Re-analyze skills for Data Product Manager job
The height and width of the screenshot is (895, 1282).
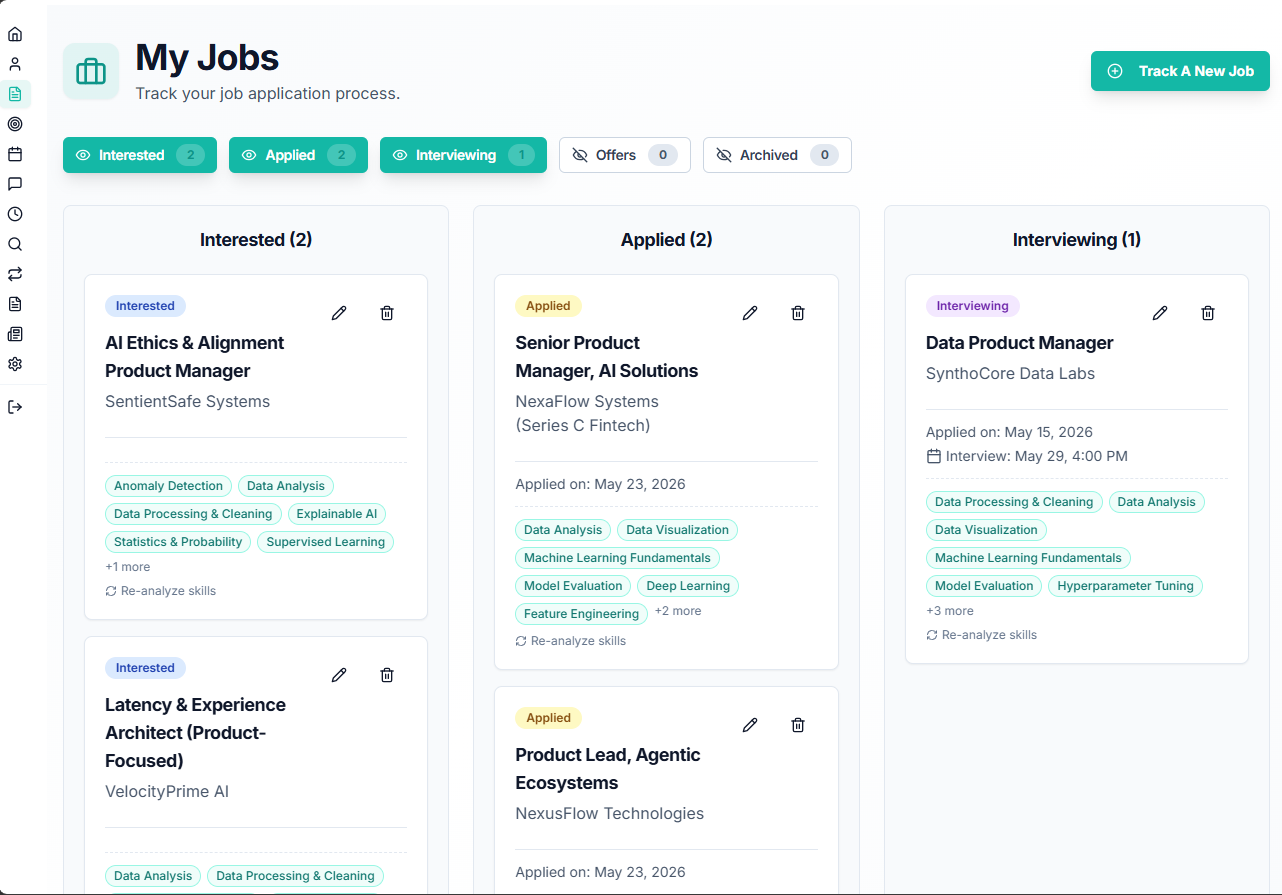tap(982, 635)
